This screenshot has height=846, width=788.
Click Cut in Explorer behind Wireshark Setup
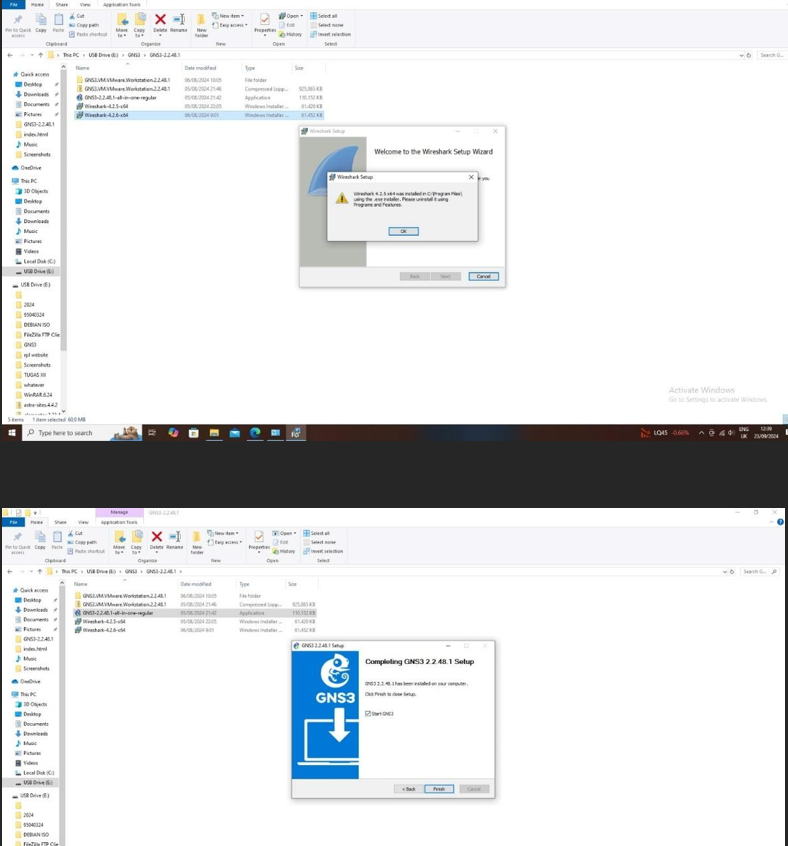pyautogui.click(x=77, y=16)
